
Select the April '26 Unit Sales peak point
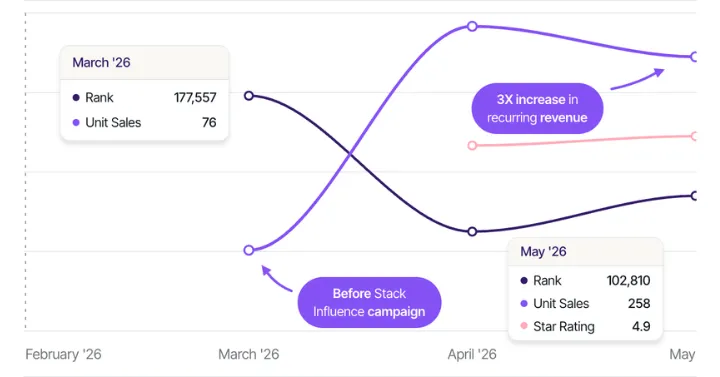coord(472,27)
